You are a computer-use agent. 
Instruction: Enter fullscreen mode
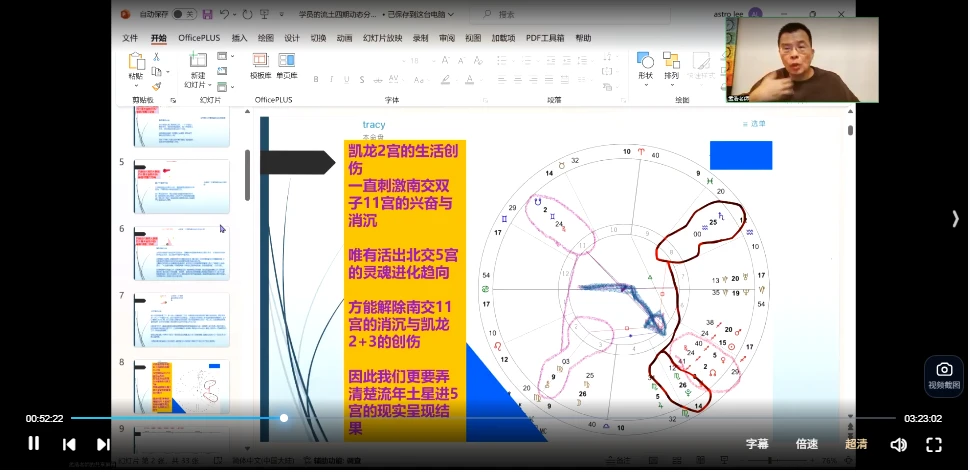tap(934, 444)
